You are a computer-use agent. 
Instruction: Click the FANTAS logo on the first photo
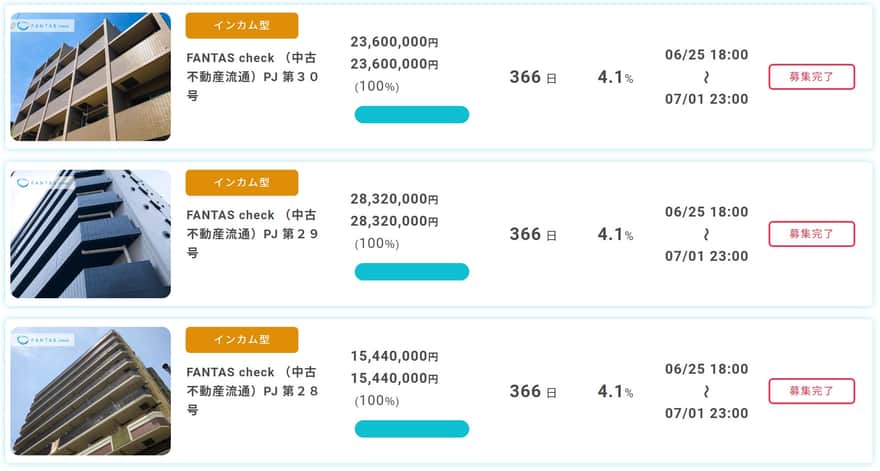point(43,26)
